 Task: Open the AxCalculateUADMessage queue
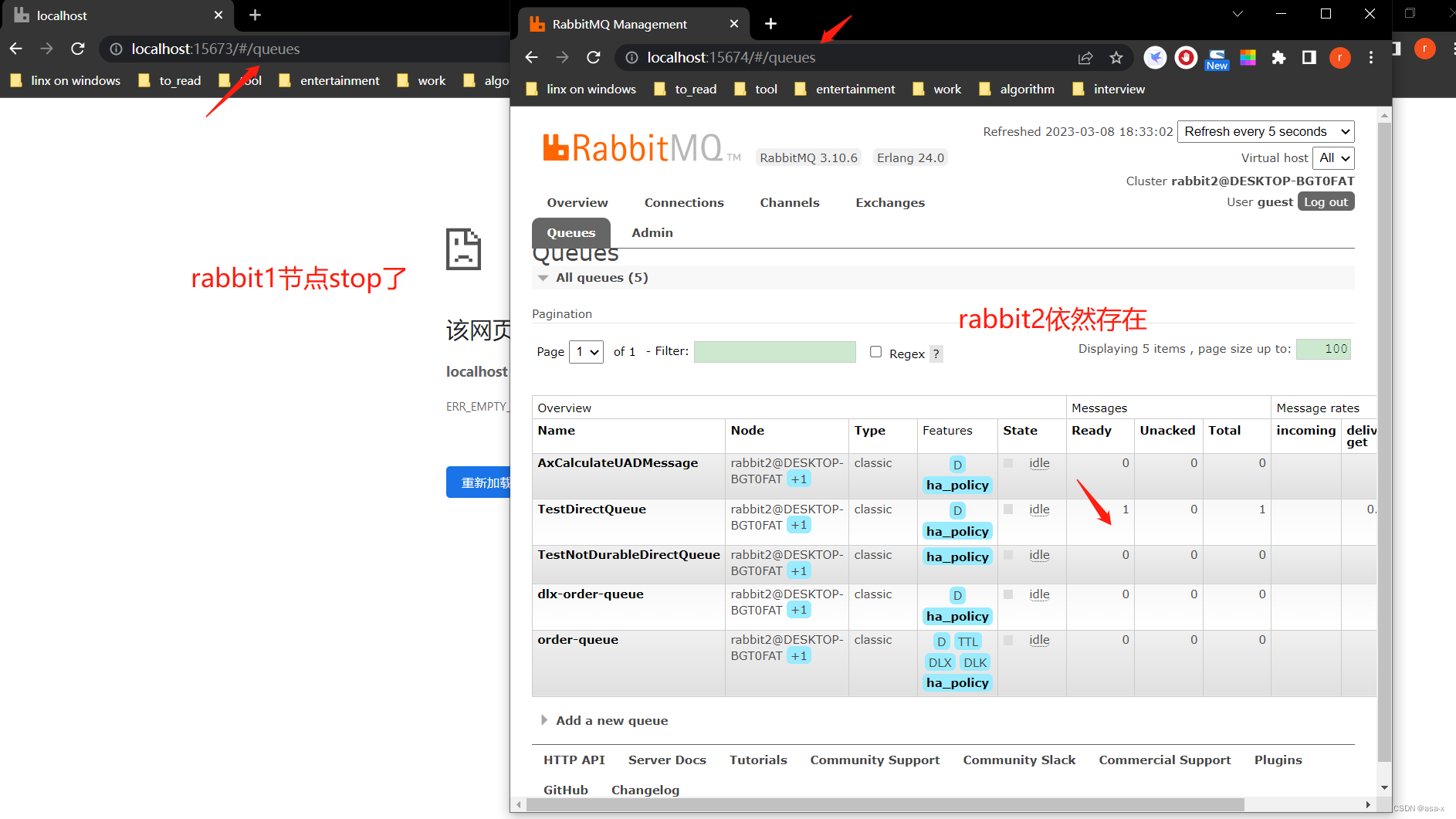(x=618, y=463)
